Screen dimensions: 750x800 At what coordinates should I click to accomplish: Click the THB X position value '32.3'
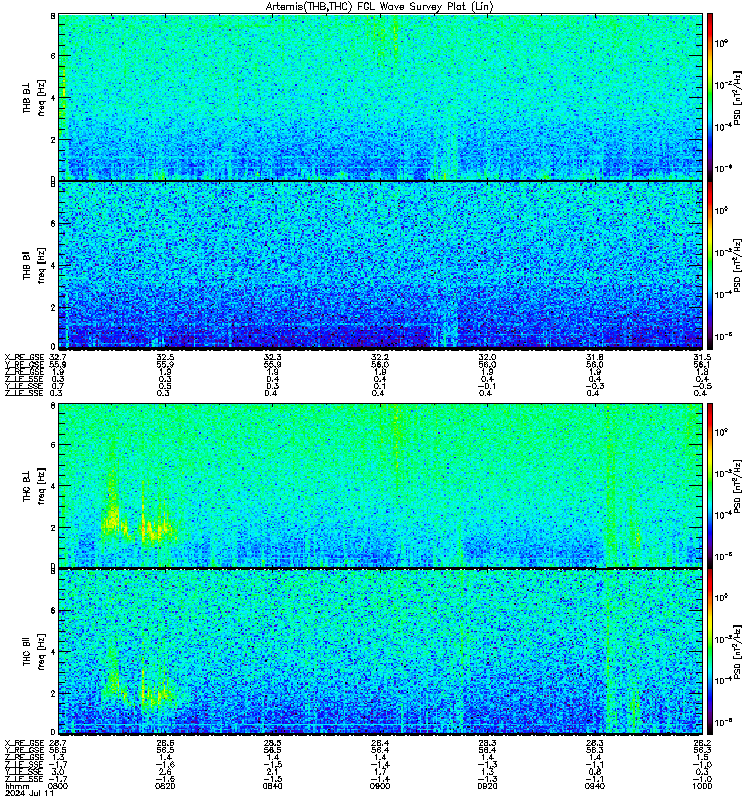(x=272, y=357)
